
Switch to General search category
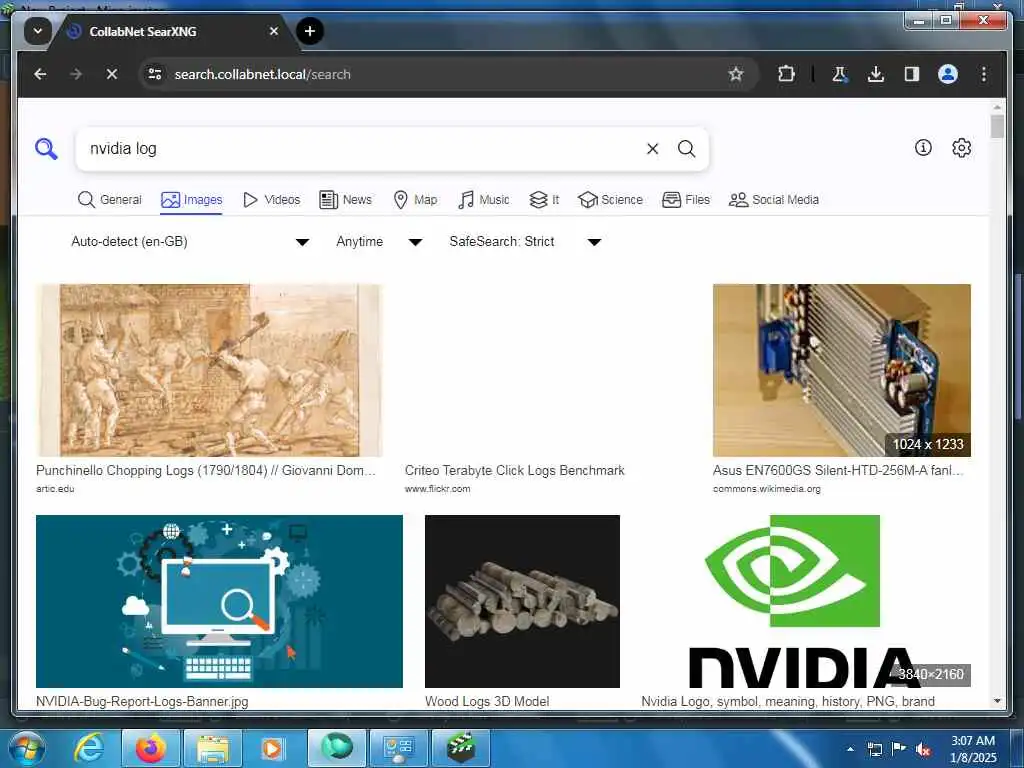[x=109, y=200]
